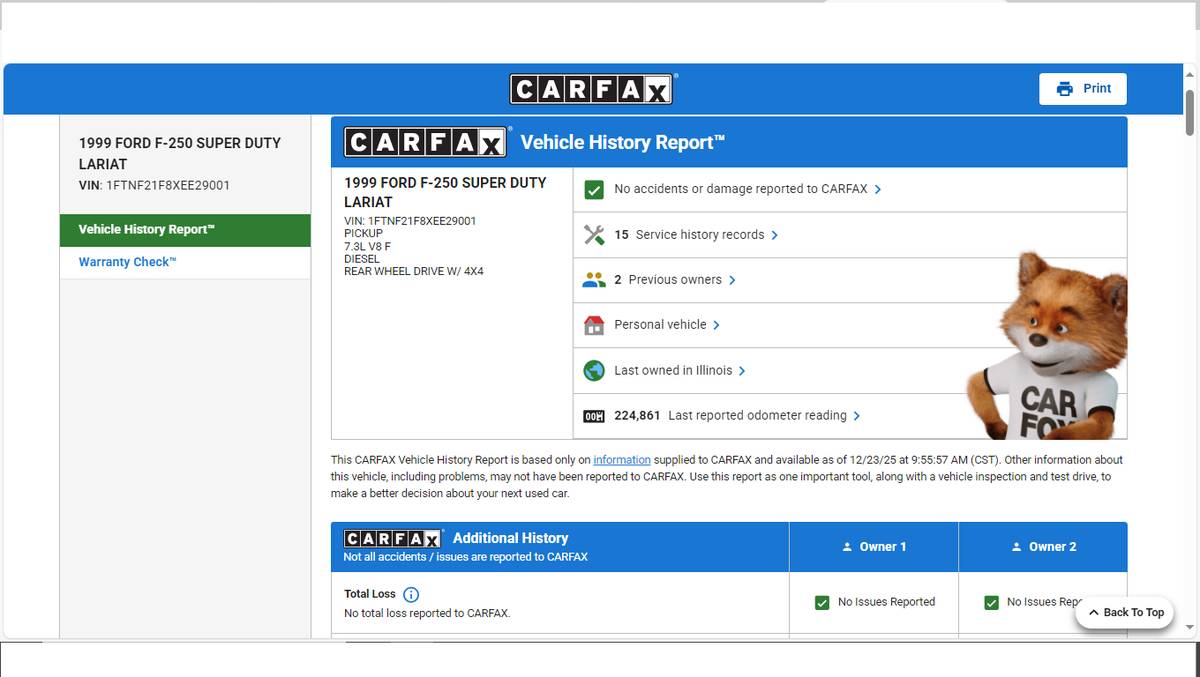
Task: Click the Back To Top button
Action: [x=1124, y=612]
